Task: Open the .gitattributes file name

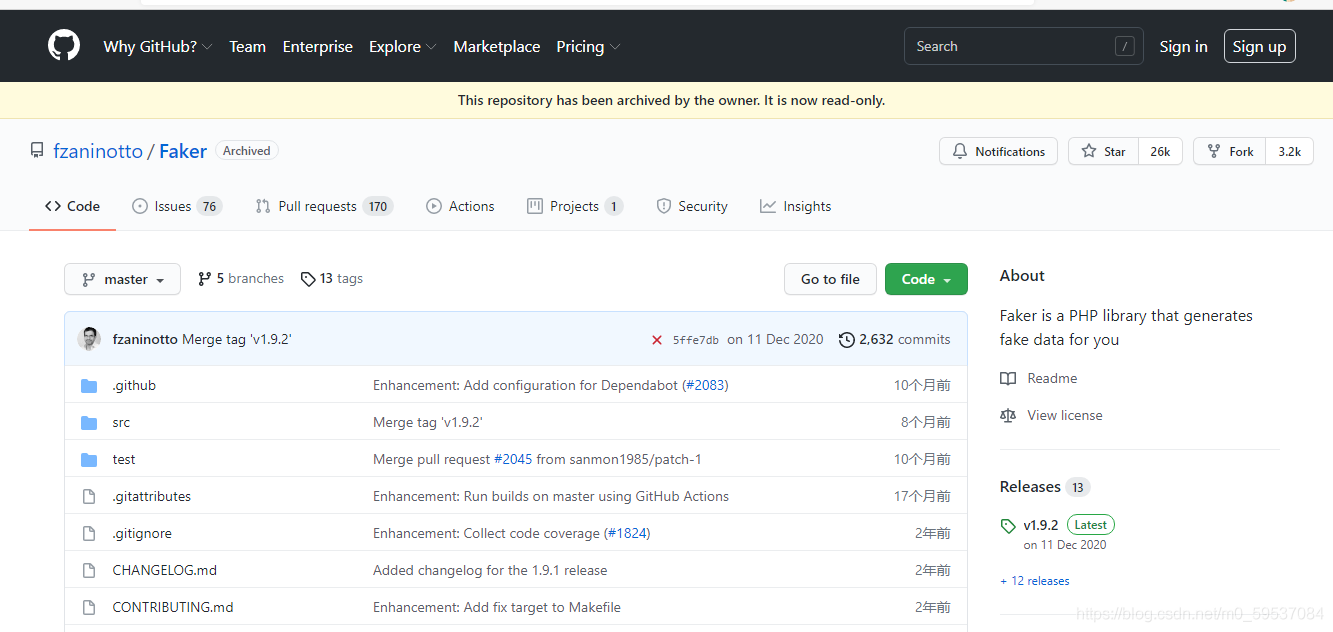Action: click(151, 497)
